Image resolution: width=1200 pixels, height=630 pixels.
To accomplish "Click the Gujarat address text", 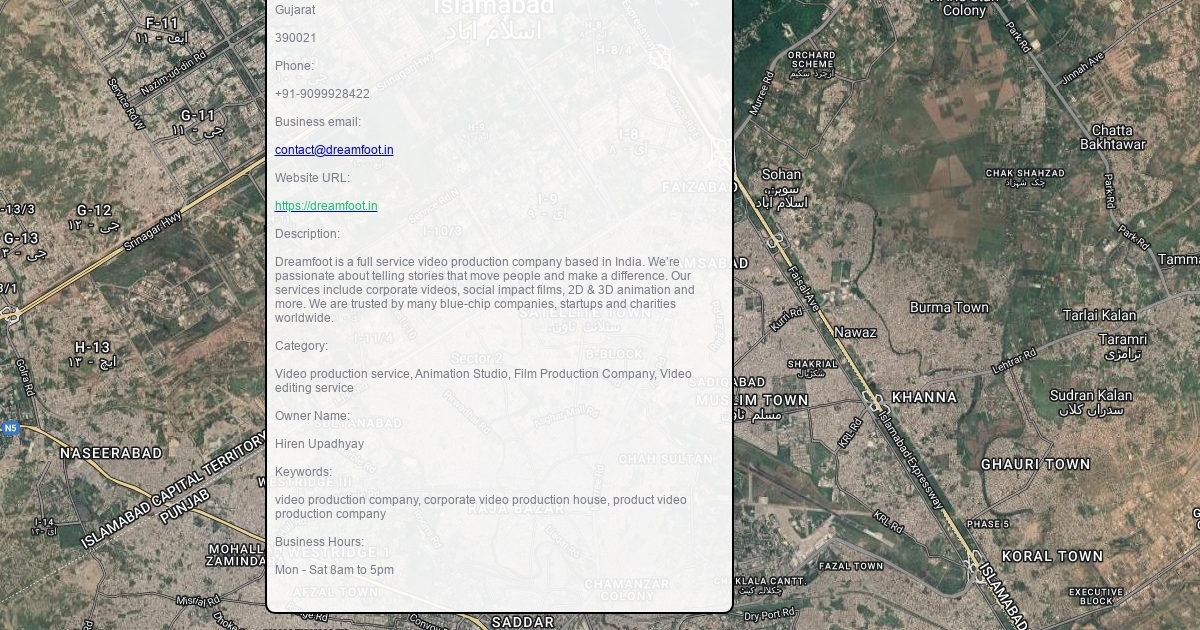I will (295, 10).
